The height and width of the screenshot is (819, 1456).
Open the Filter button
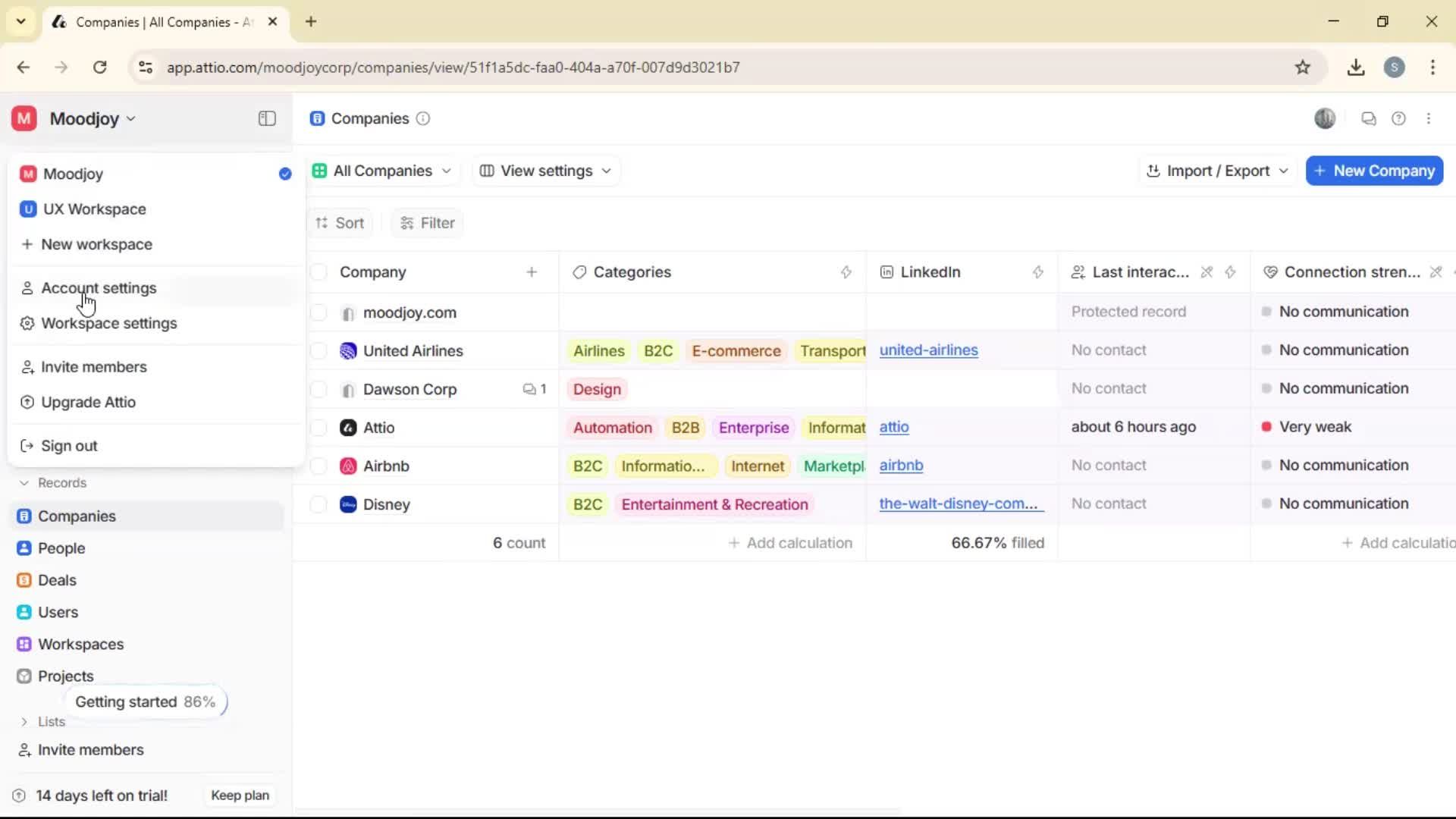tap(427, 223)
